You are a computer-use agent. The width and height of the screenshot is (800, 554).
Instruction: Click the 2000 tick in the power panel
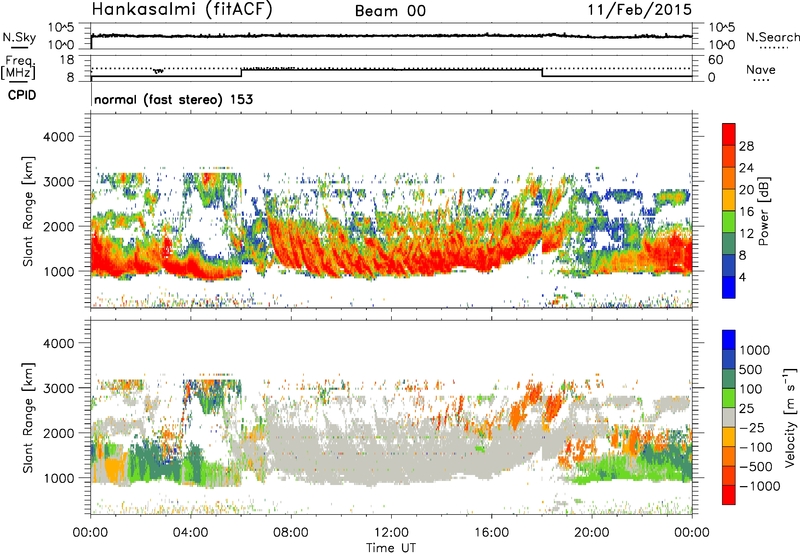tap(61, 226)
